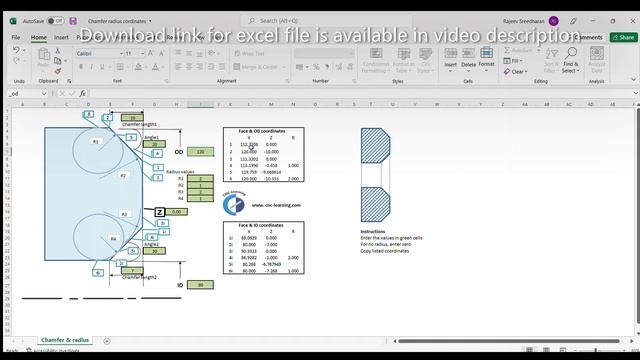Viewport: 640px width, 360px height.
Task: Click the CNC Learning logo image
Action: tap(234, 203)
